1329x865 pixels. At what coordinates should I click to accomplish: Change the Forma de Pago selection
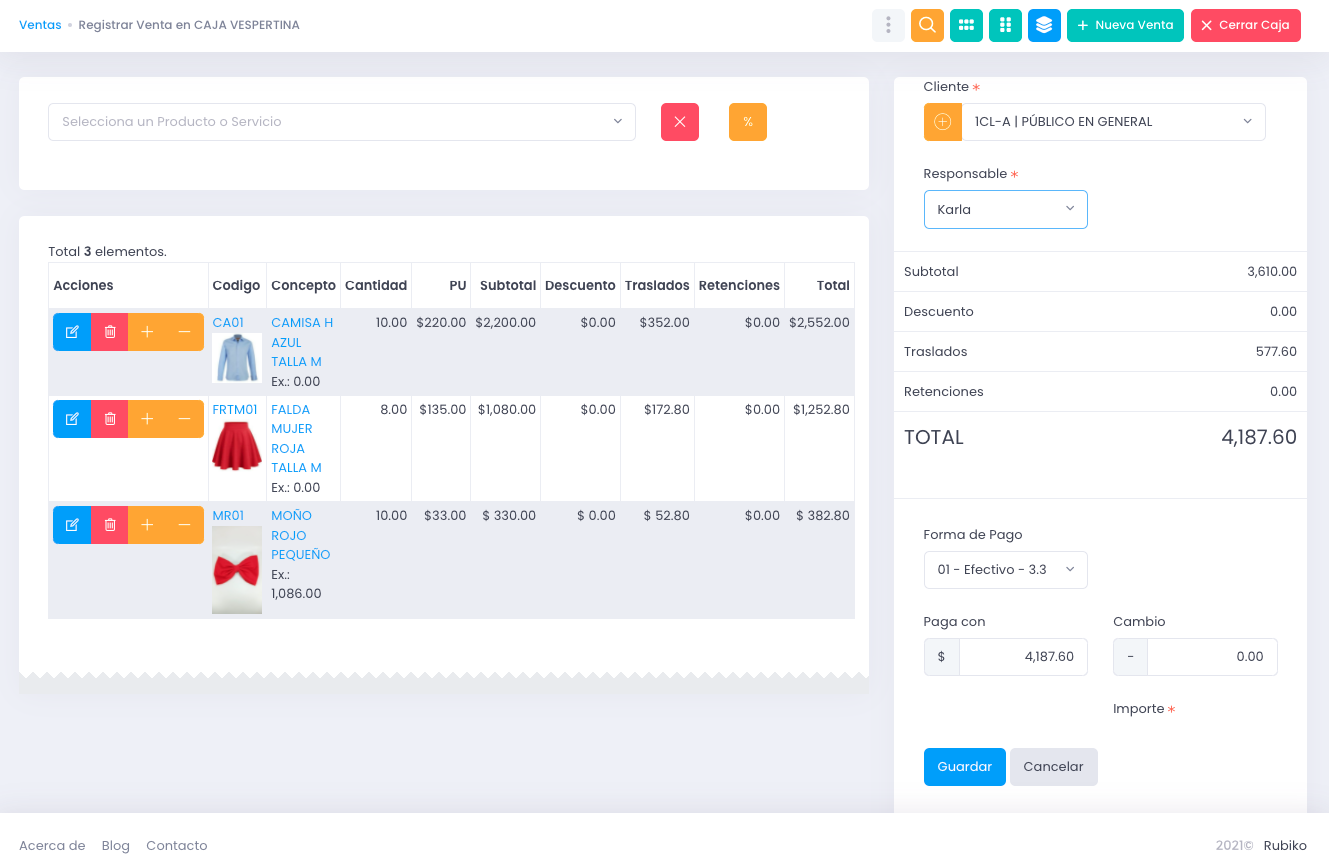pos(1005,569)
